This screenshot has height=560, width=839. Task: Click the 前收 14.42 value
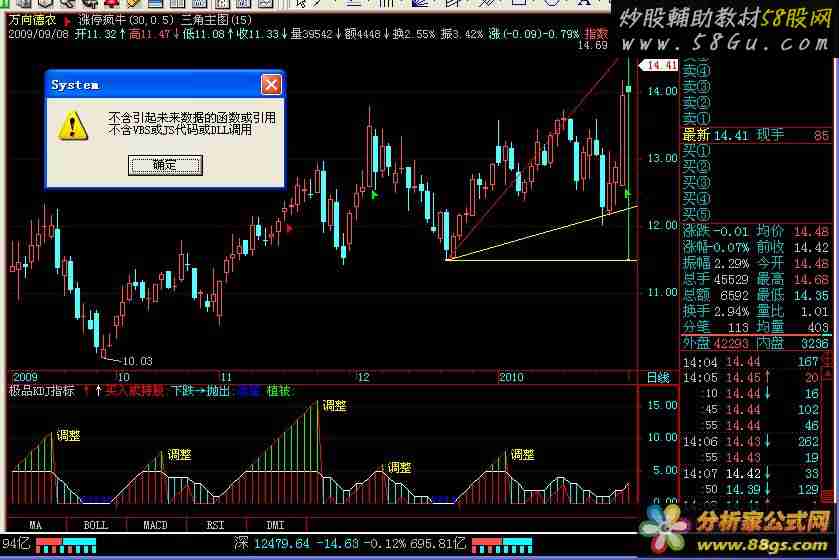pos(792,248)
